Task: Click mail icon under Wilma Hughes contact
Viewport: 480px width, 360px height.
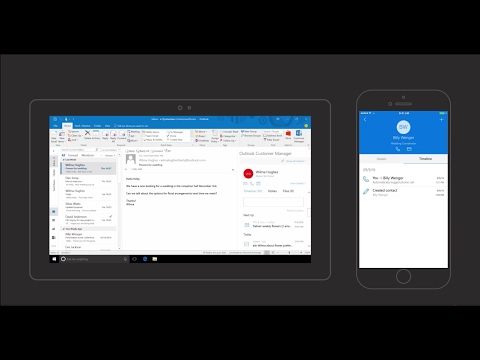Action: (x=245, y=184)
